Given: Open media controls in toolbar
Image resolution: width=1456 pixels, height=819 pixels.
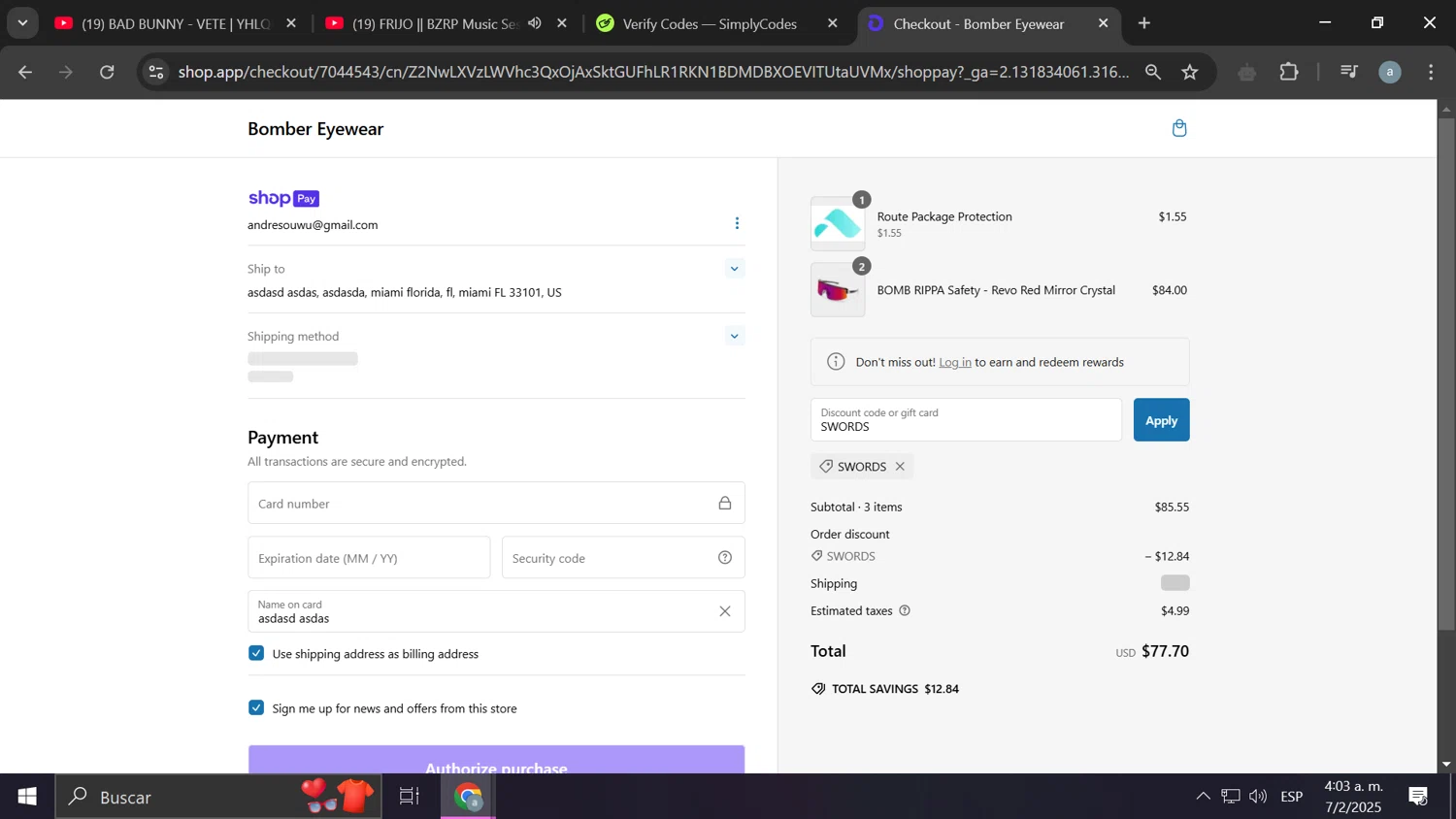Looking at the screenshot, I should pyautogui.click(x=1348, y=72).
